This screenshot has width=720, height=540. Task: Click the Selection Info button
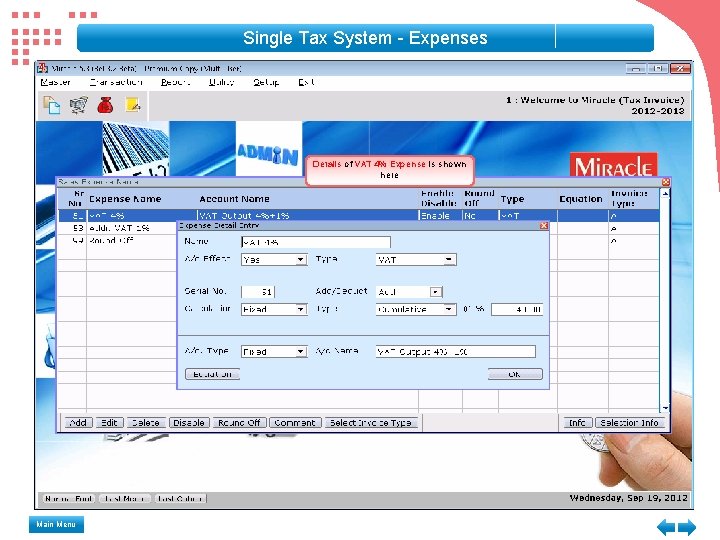pos(630,422)
